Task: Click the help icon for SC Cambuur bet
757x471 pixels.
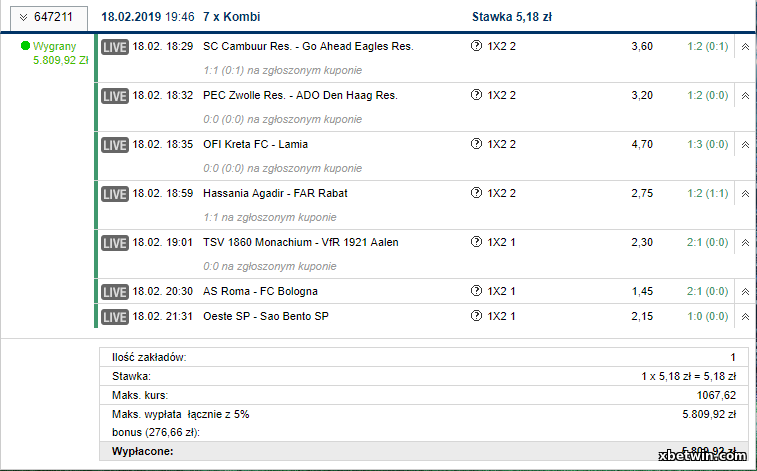Action: coord(477,46)
